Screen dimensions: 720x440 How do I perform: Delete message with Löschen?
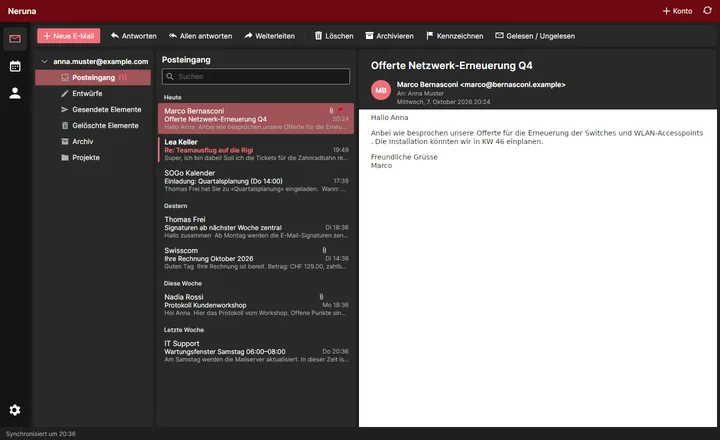pyautogui.click(x=334, y=36)
